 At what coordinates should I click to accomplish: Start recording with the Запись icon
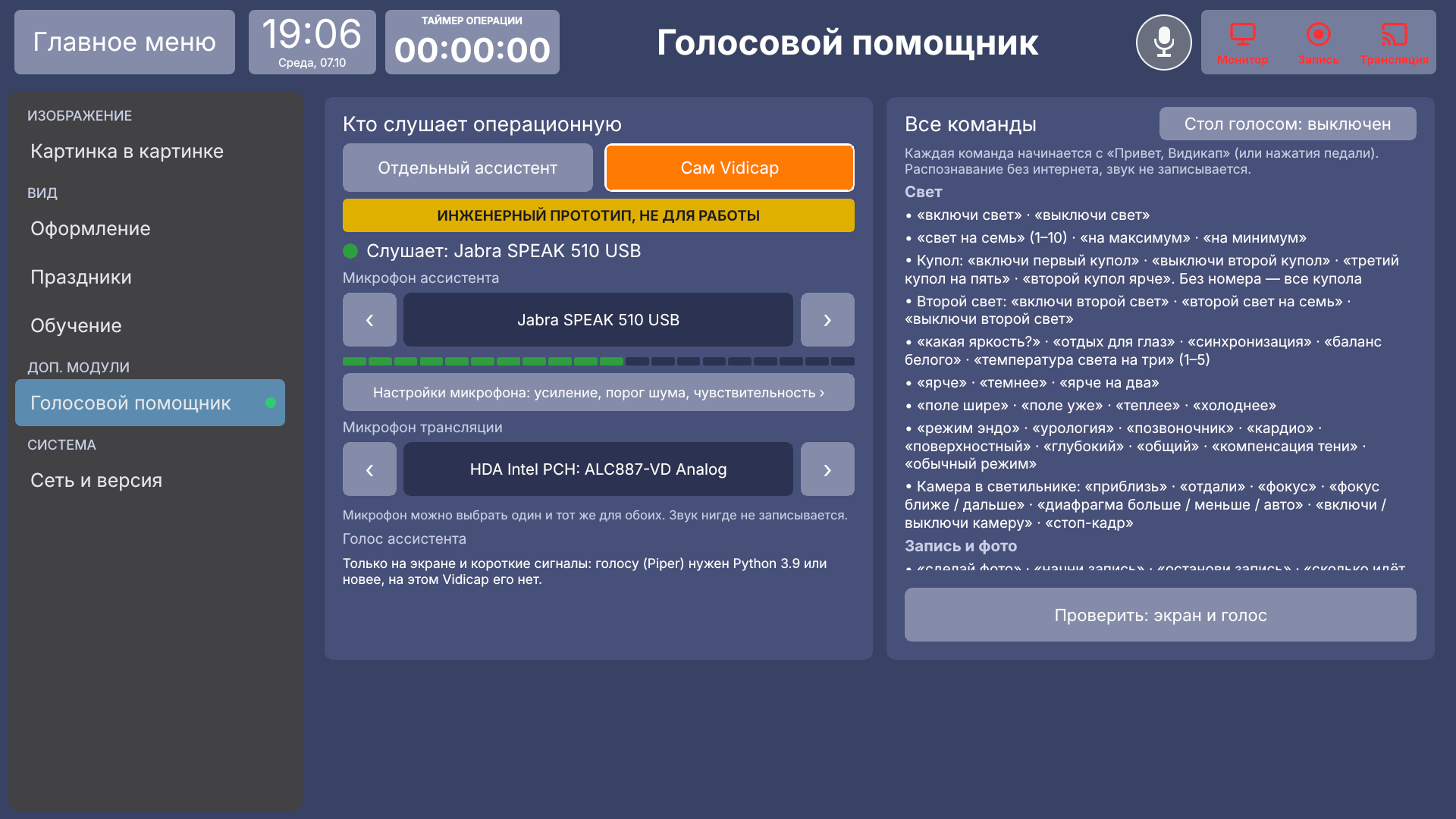pyautogui.click(x=1318, y=42)
